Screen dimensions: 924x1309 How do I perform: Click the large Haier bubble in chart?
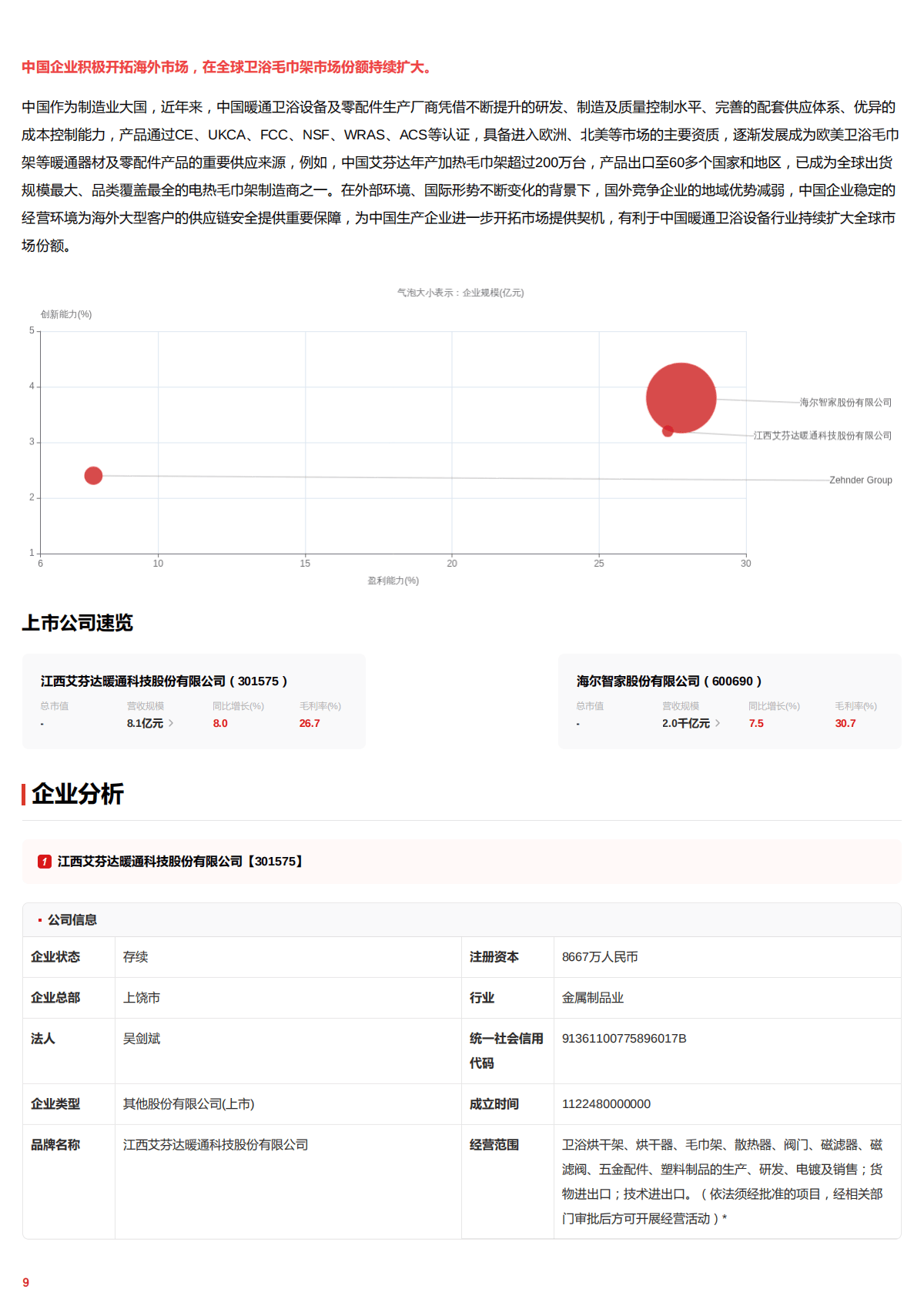[x=681, y=397]
